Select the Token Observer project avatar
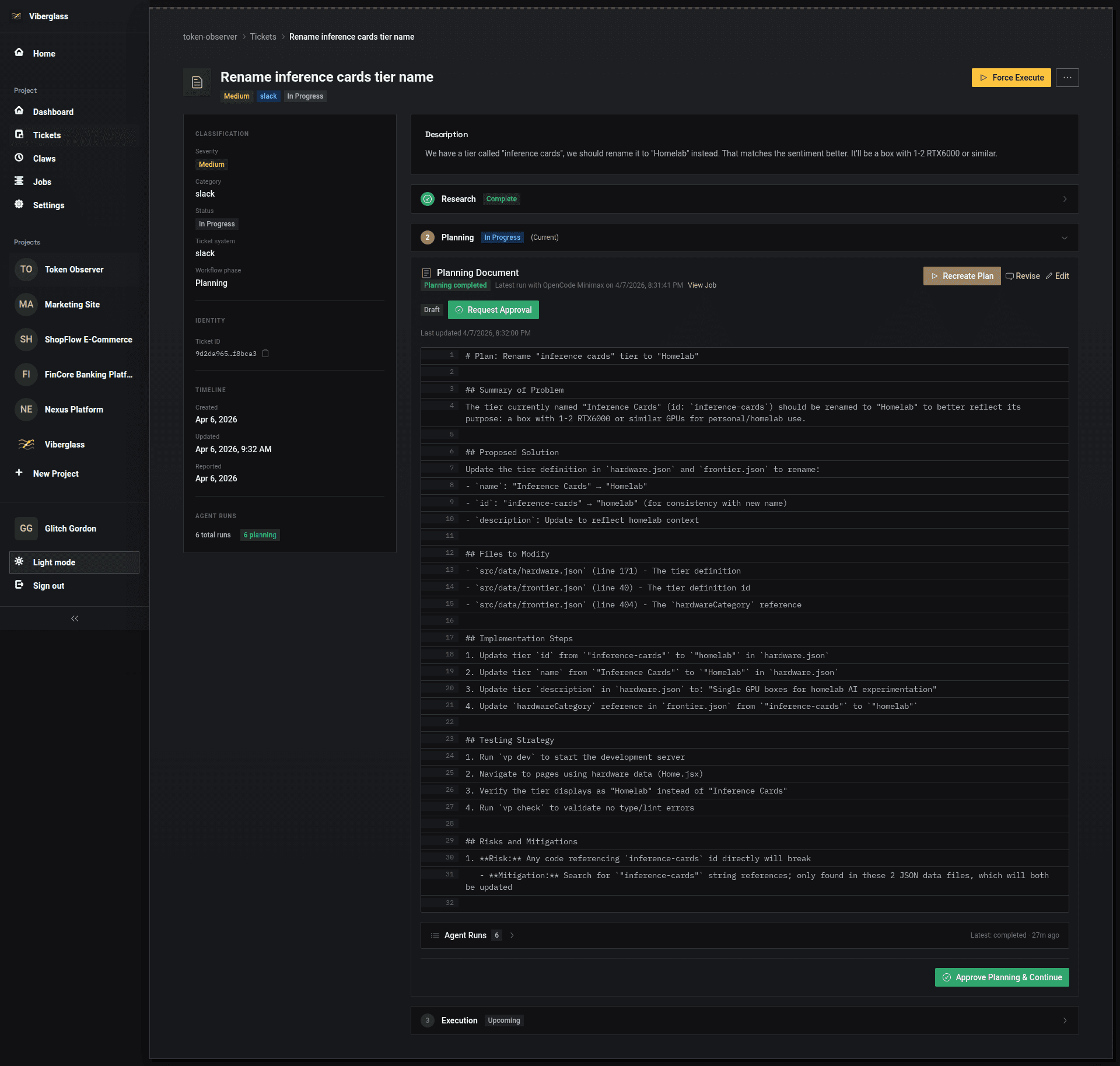 [x=26, y=269]
